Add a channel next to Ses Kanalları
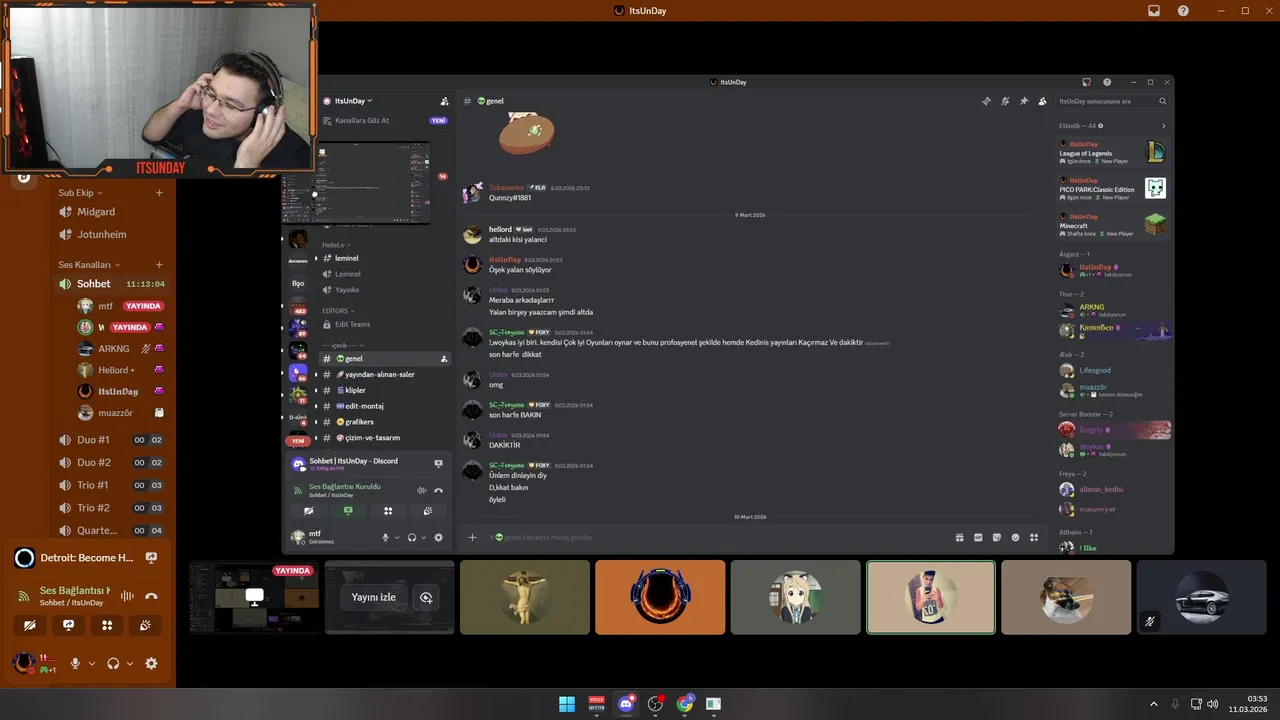Viewport: 1280px width, 720px height. click(x=159, y=265)
